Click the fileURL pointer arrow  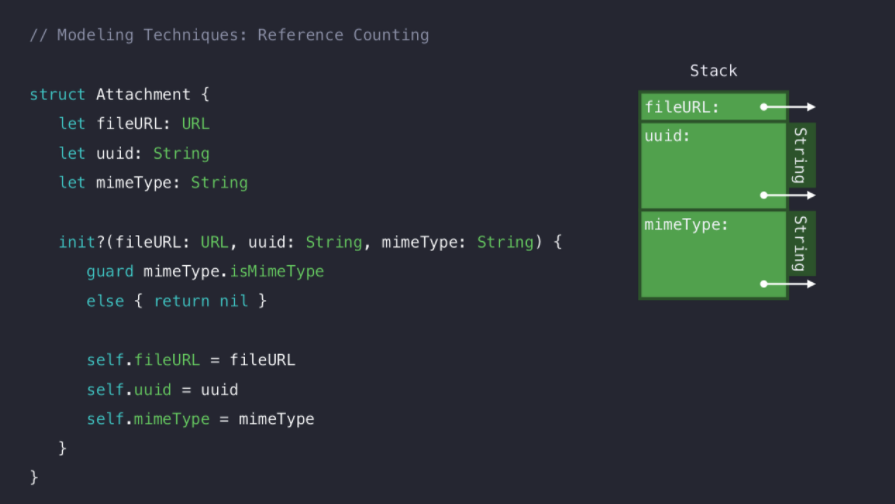coord(788,107)
